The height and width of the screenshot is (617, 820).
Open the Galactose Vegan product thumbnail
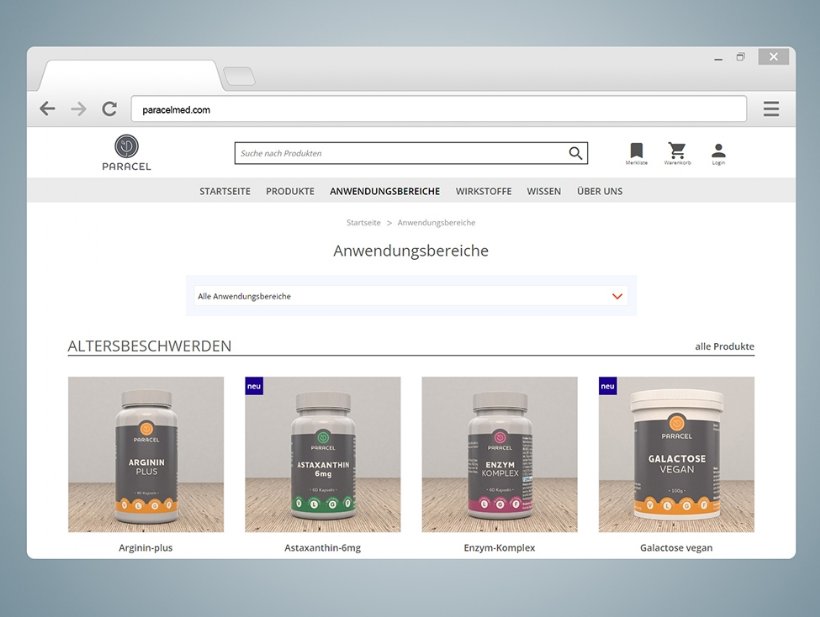(676, 454)
